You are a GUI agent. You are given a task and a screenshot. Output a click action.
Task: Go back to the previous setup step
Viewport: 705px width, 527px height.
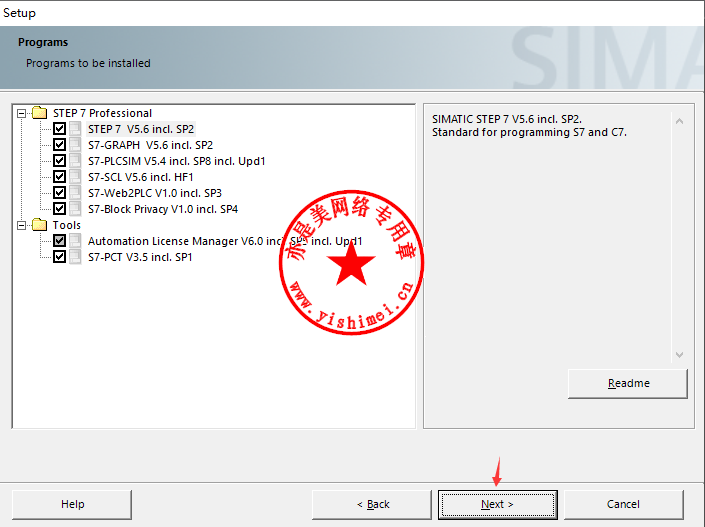[371, 504]
